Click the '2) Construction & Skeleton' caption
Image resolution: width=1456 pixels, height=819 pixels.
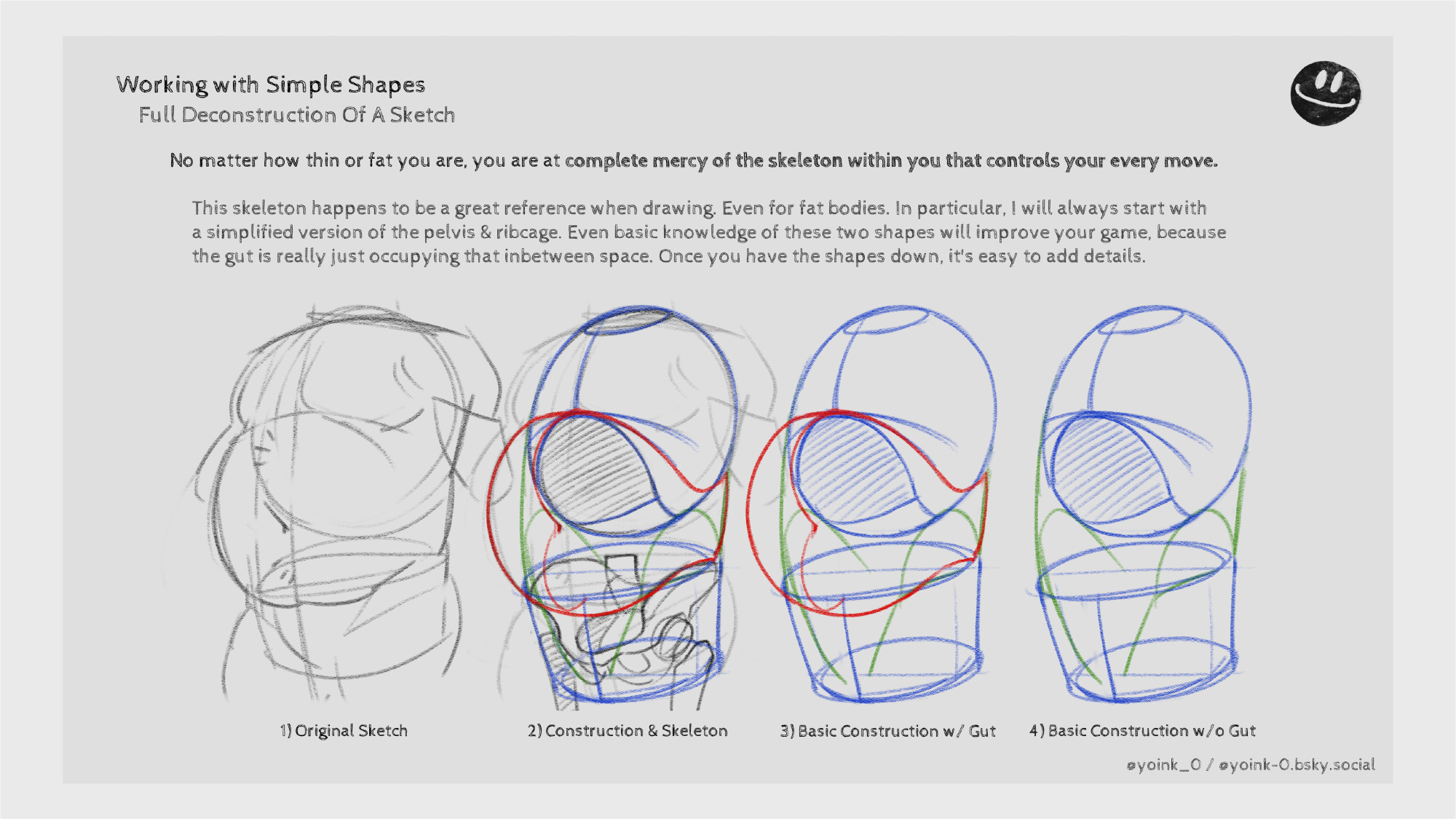[628, 731]
